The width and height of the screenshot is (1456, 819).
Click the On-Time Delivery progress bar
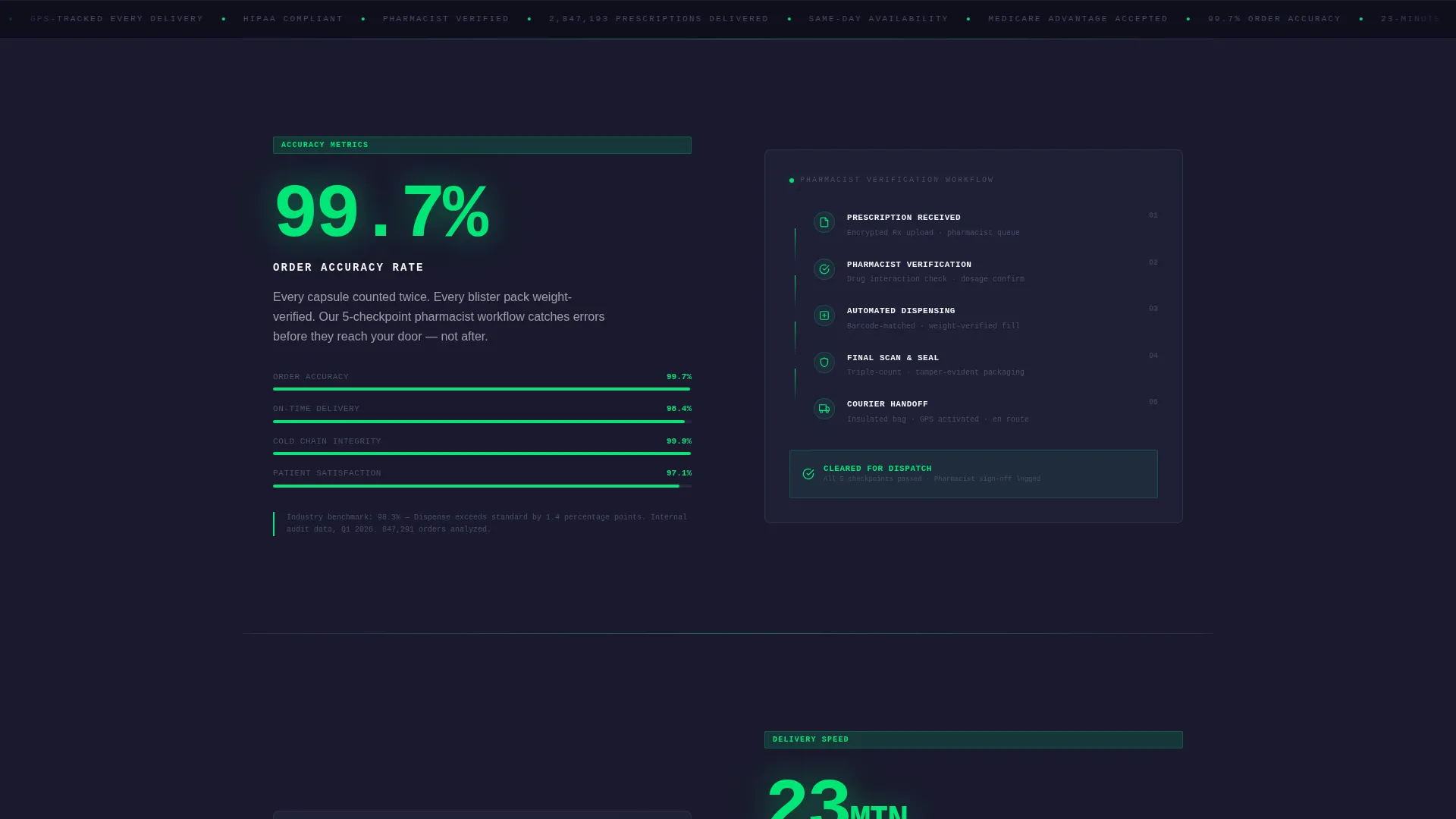pos(482,422)
